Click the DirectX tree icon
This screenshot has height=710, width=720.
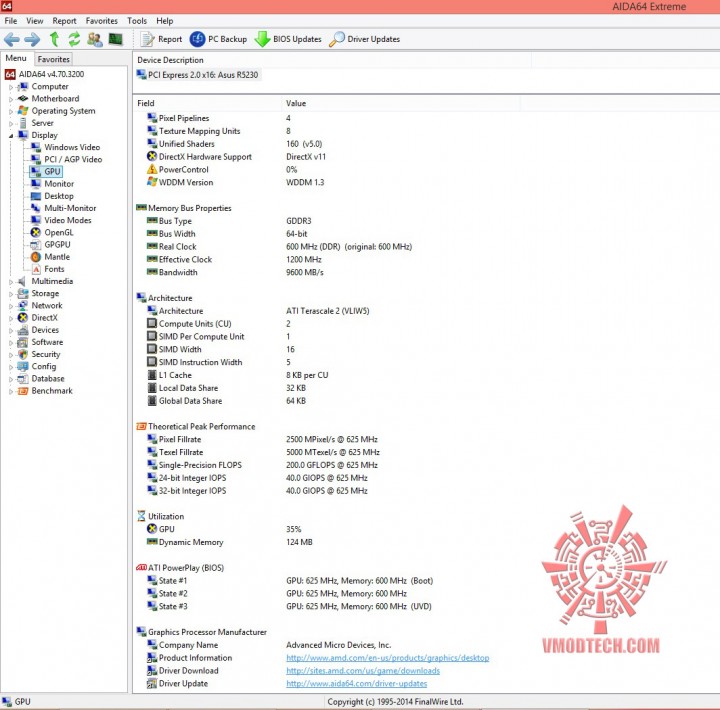[23, 318]
